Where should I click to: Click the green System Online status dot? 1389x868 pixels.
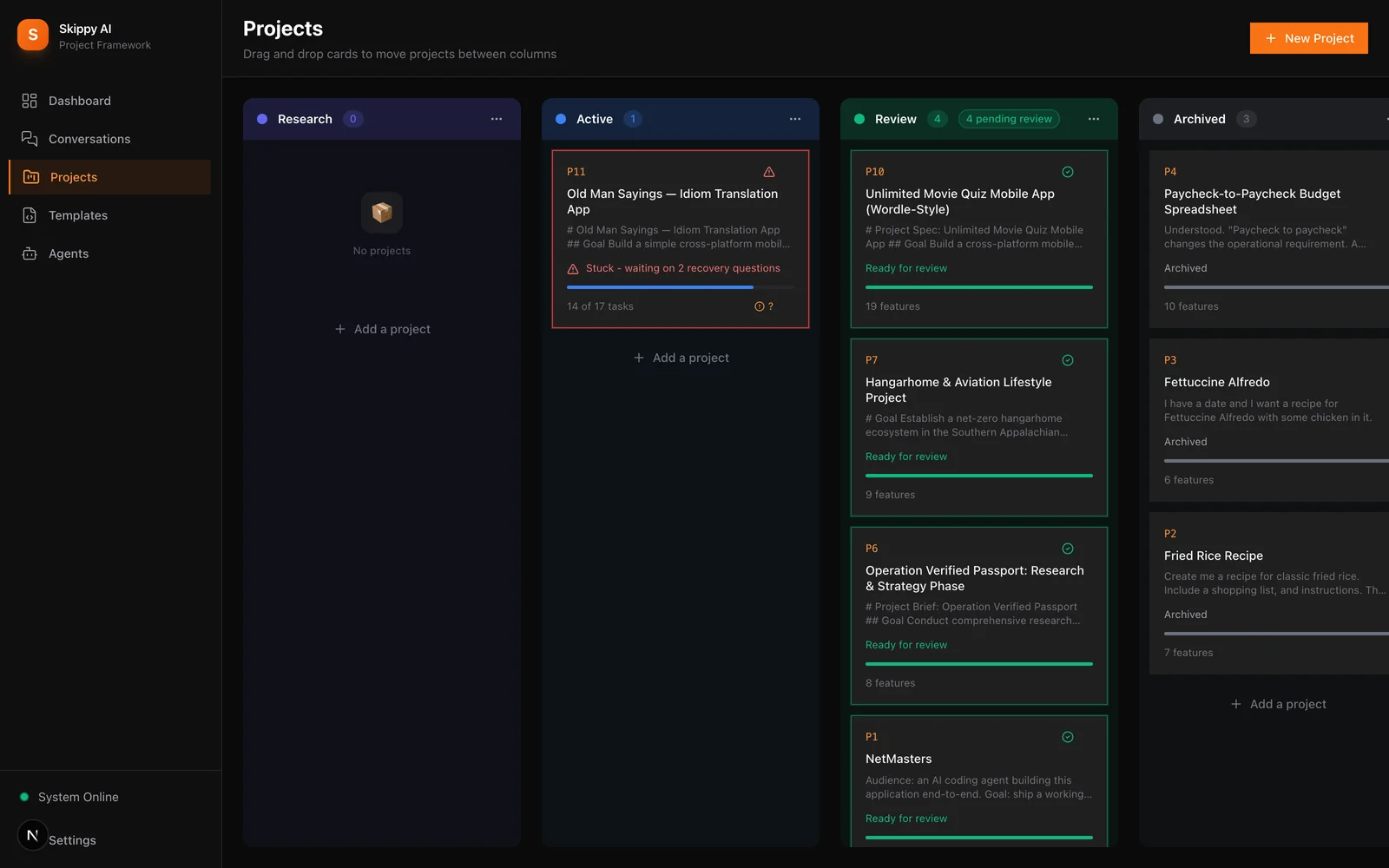point(24,797)
